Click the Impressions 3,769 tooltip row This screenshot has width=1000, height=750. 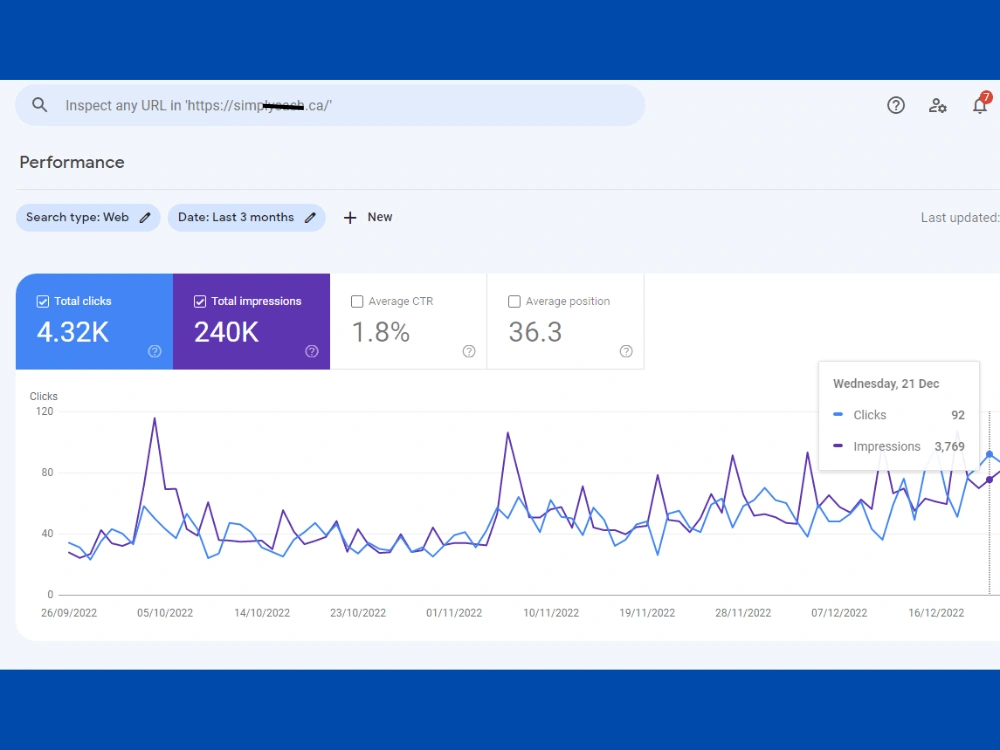(899, 446)
